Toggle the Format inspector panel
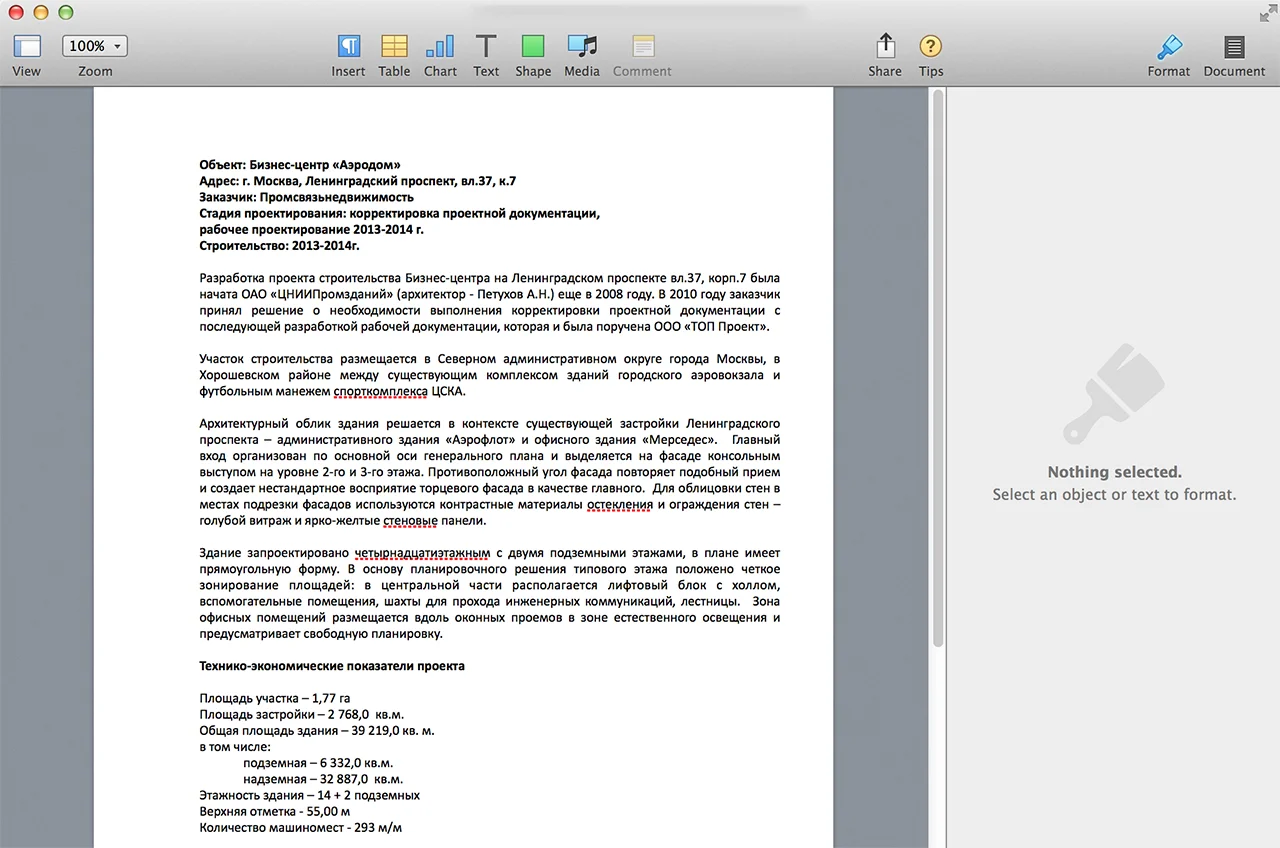This screenshot has width=1280, height=848. [x=1168, y=46]
